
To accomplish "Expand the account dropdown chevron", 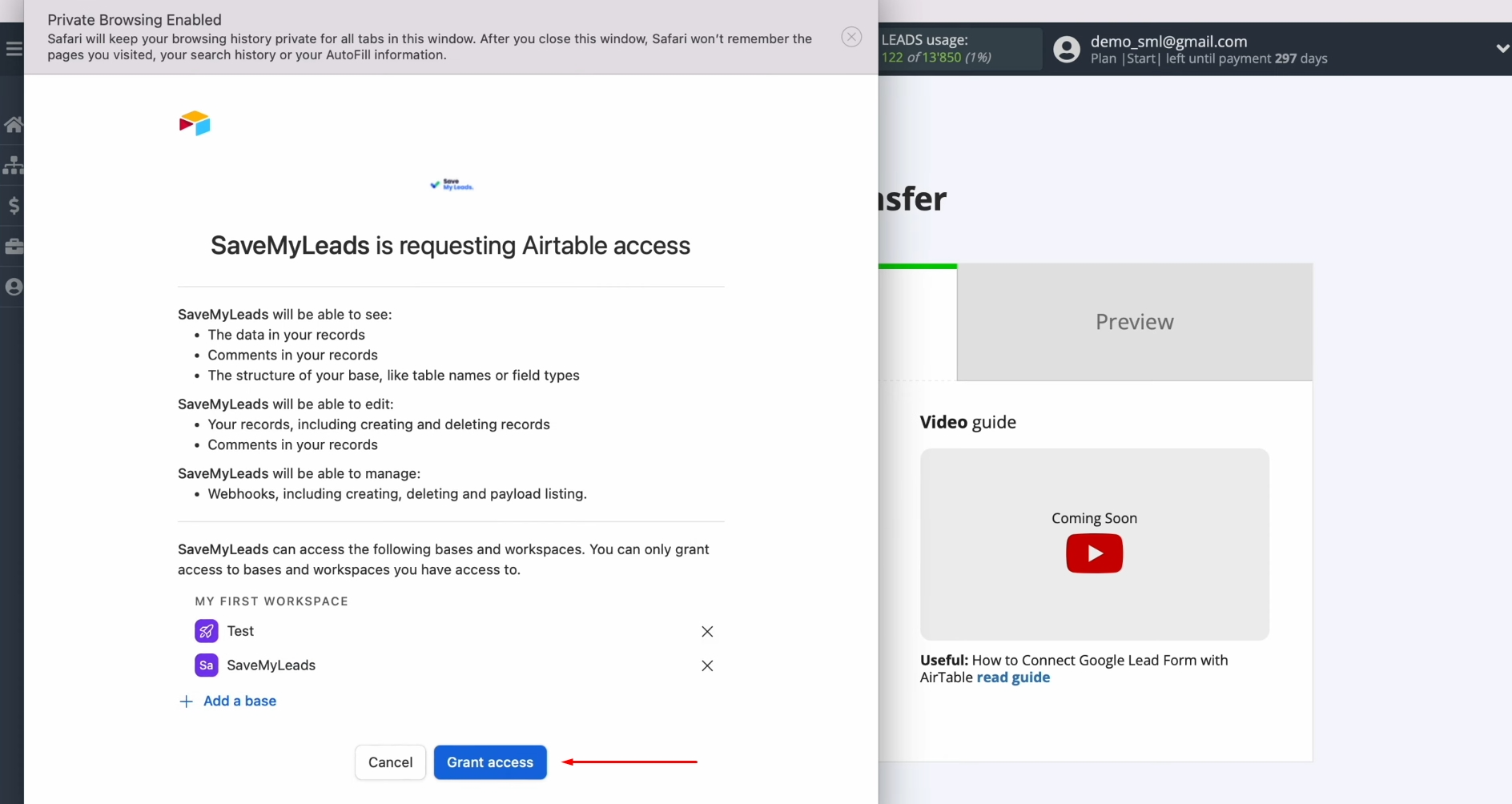I will [x=1502, y=49].
